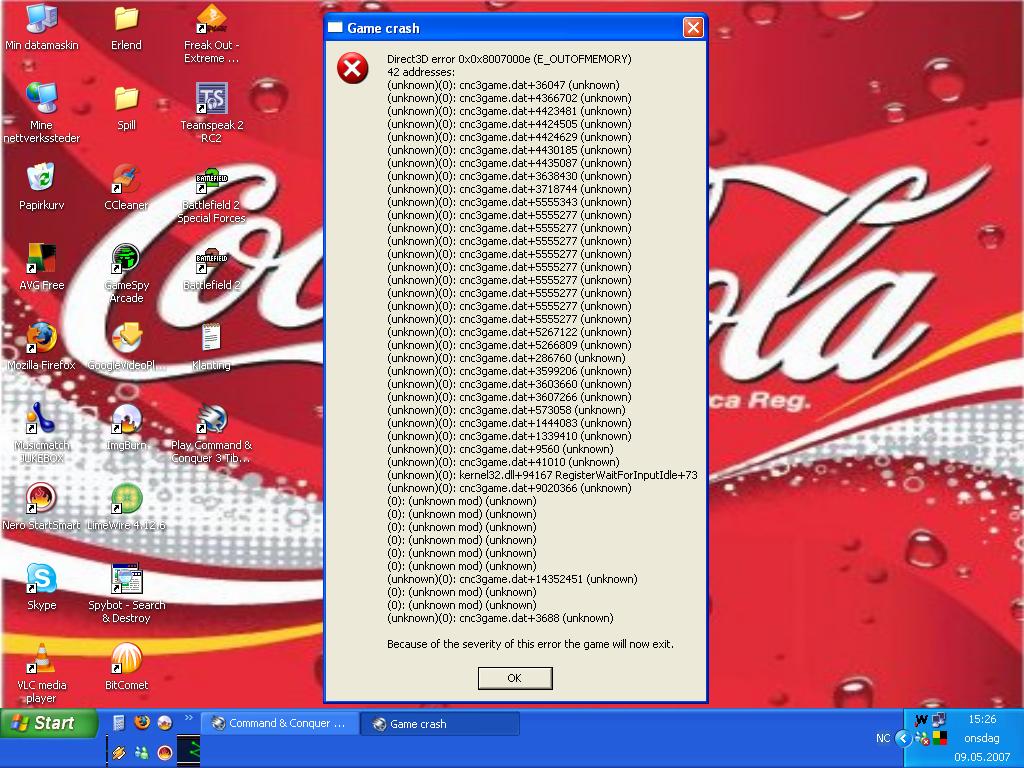Switch to the Command & Conquer taskbar item
This screenshot has width=1024, height=768.
point(279,723)
